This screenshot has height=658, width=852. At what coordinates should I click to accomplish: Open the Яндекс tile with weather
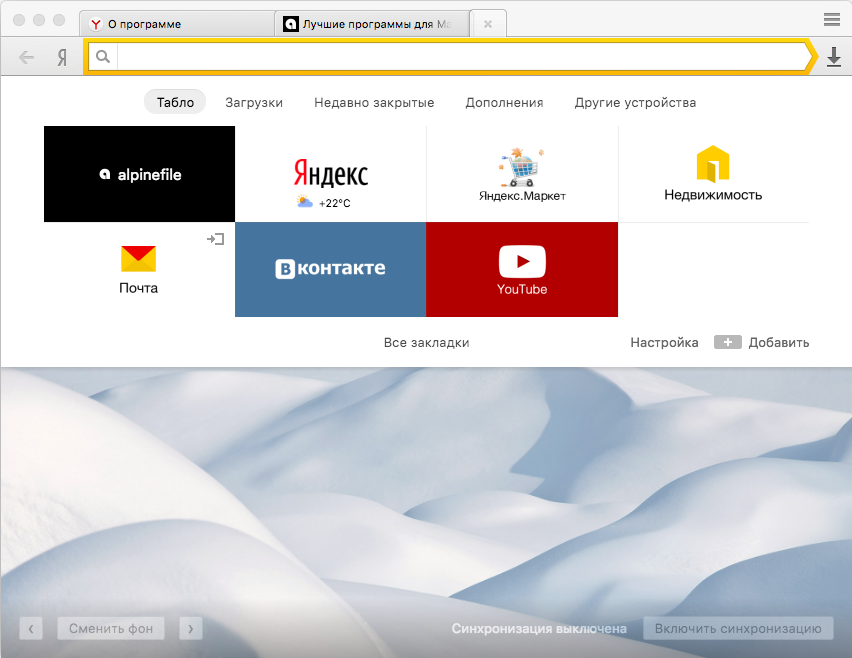[331, 174]
